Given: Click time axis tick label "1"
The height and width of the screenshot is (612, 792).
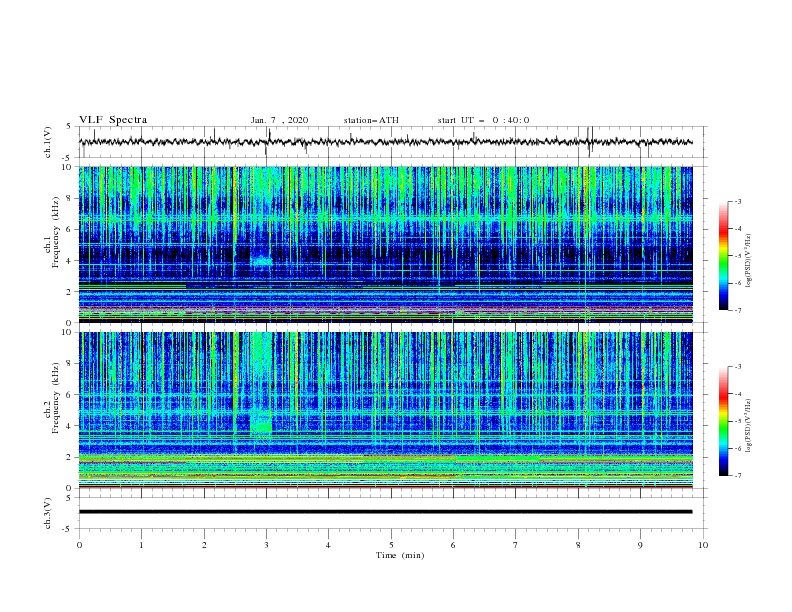Looking at the screenshot, I should pyautogui.click(x=142, y=545).
